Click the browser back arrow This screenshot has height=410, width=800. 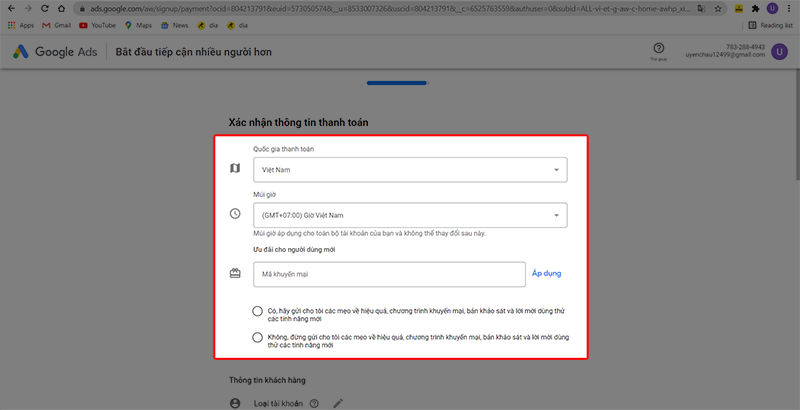click(10, 8)
